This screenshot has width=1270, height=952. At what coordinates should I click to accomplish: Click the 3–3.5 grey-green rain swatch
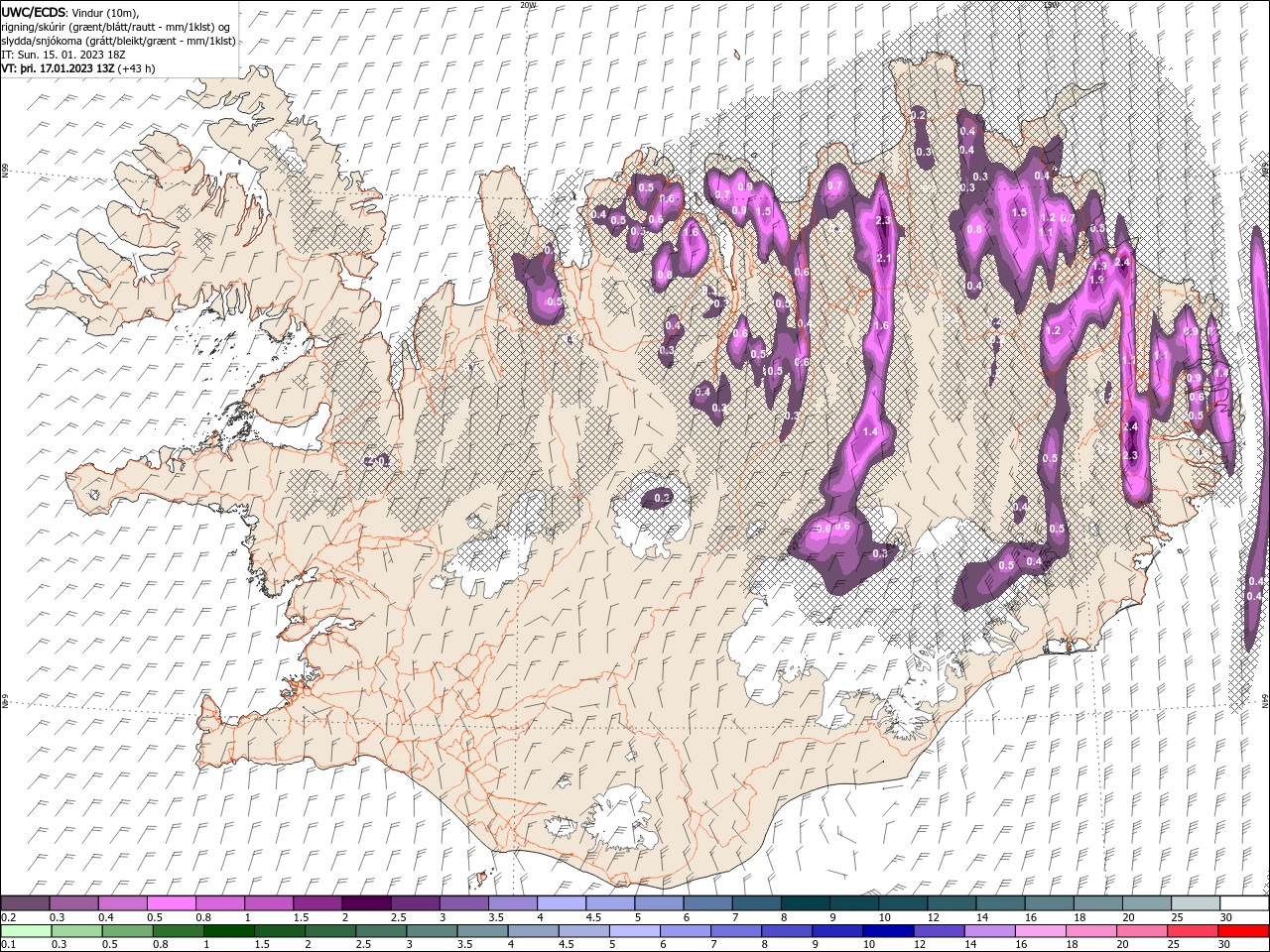[x=431, y=931]
